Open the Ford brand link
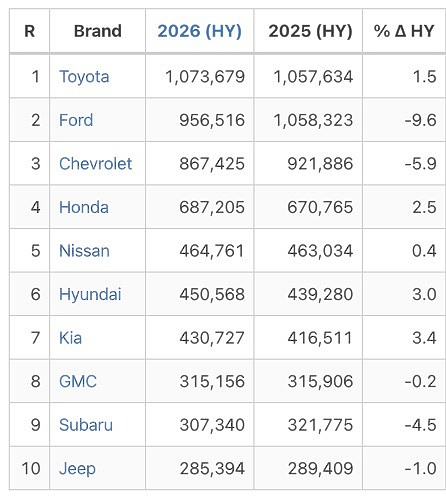The height and width of the screenshot is (500, 446). 76,120
